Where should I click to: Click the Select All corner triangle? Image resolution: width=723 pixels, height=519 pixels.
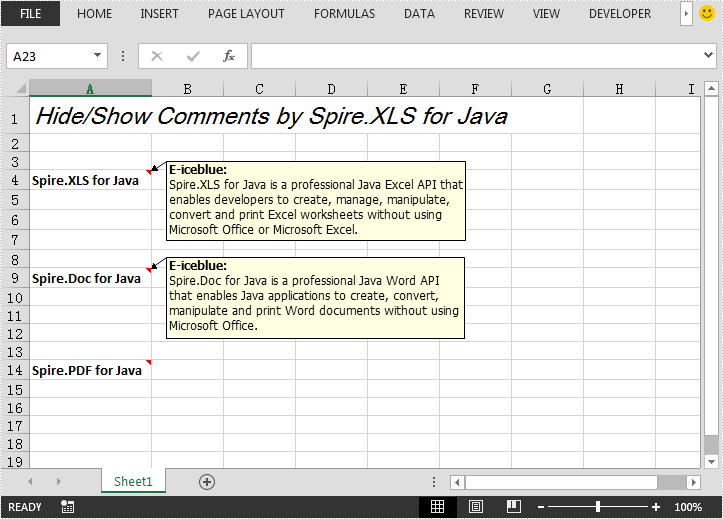click(x=20, y=88)
